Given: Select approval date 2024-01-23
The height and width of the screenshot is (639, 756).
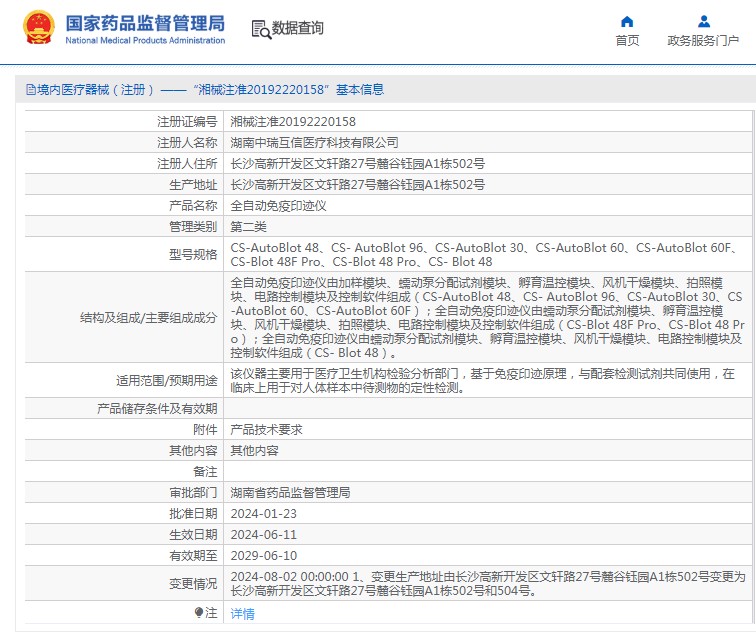Looking at the screenshot, I should (264, 514).
